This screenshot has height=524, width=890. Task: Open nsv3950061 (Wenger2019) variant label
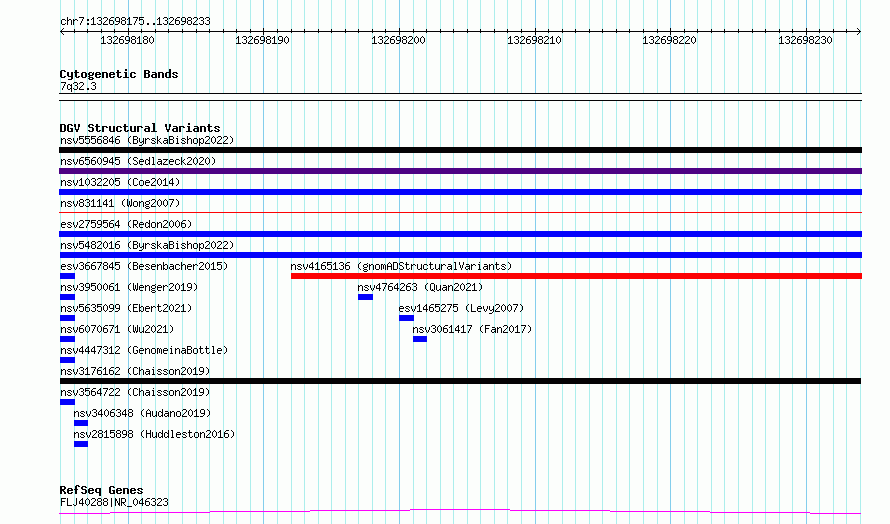tap(129, 287)
